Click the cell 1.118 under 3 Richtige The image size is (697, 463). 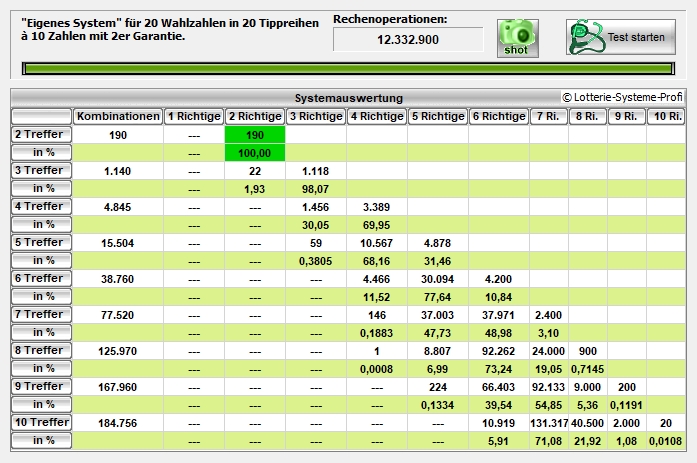coord(316,171)
